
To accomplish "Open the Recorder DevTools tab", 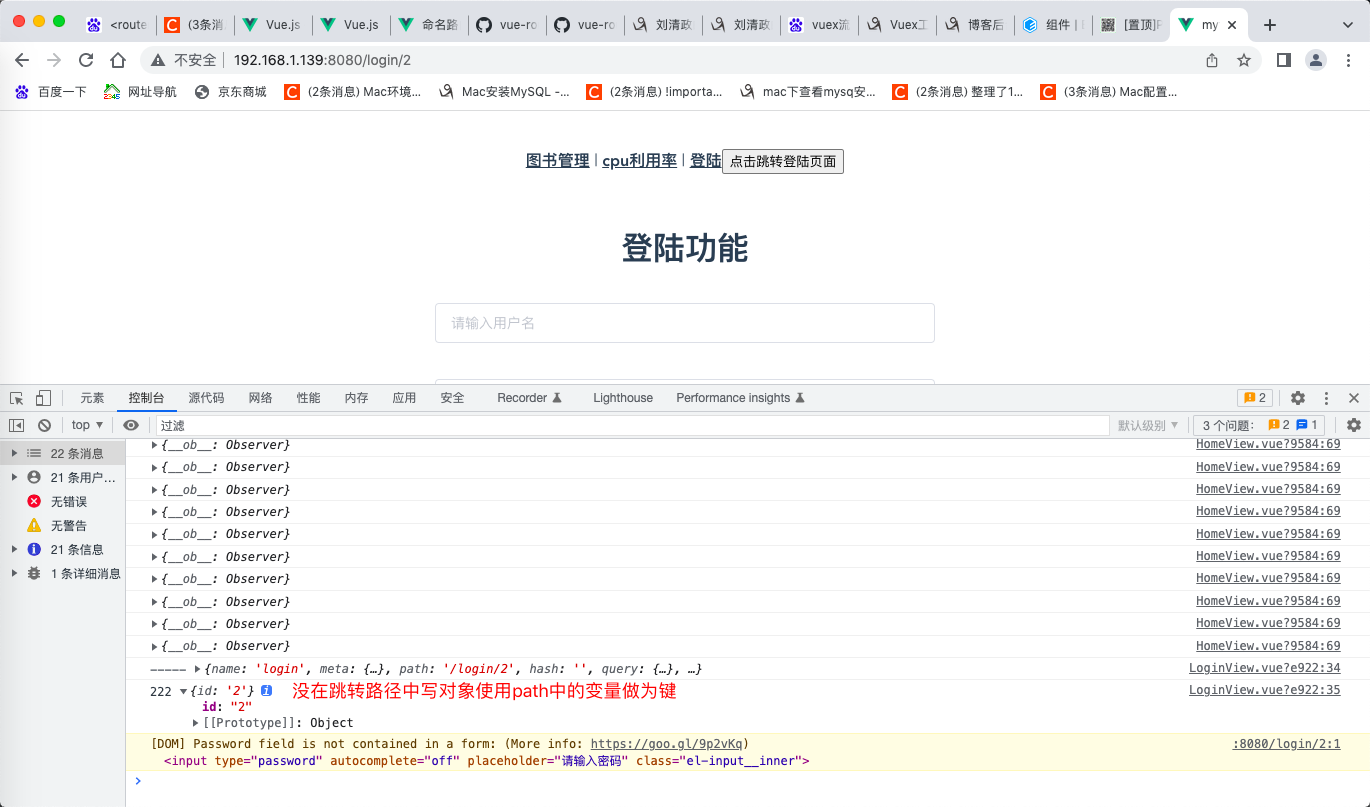I will pos(529,398).
